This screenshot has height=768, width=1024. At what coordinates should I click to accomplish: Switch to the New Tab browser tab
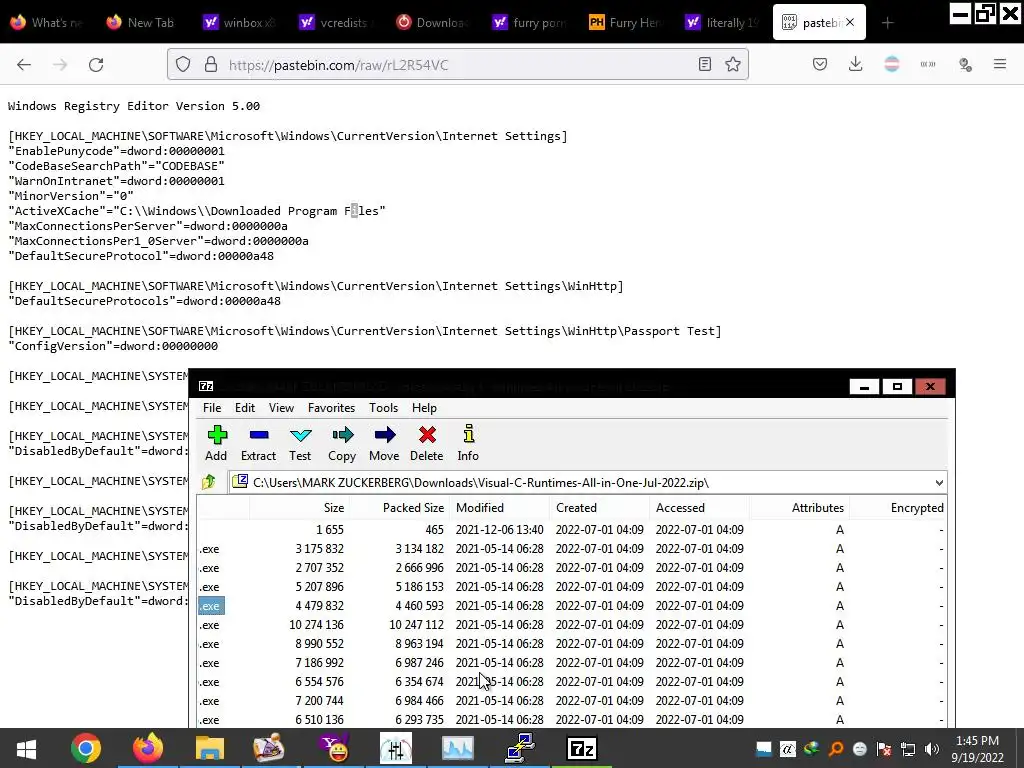pyautogui.click(x=141, y=22)
